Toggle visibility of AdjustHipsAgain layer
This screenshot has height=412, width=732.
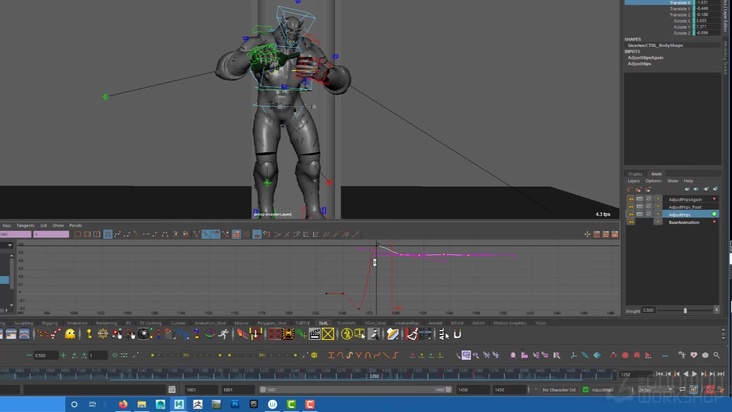[630, 199]
